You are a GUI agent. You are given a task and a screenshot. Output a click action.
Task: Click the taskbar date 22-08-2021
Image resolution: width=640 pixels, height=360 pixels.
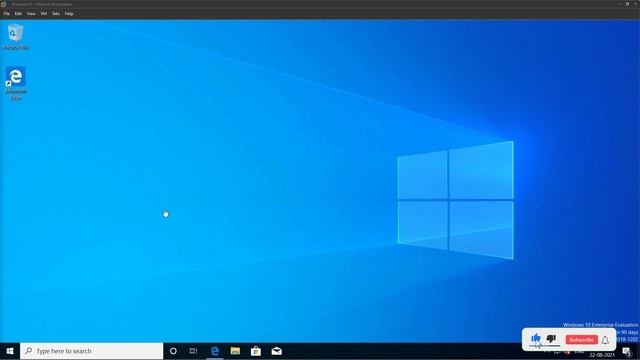pos(602,355)
